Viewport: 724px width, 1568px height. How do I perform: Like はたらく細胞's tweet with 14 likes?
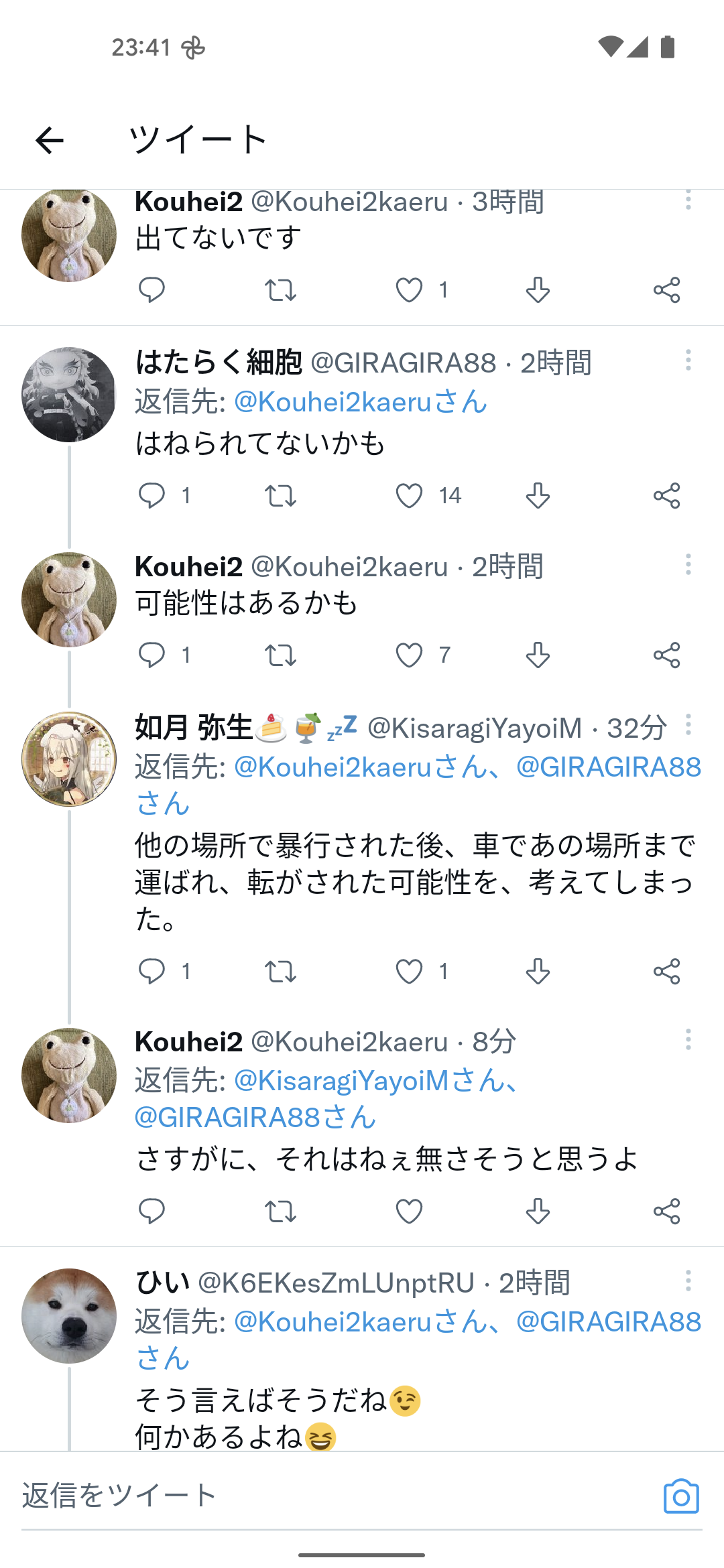point(409,496)
